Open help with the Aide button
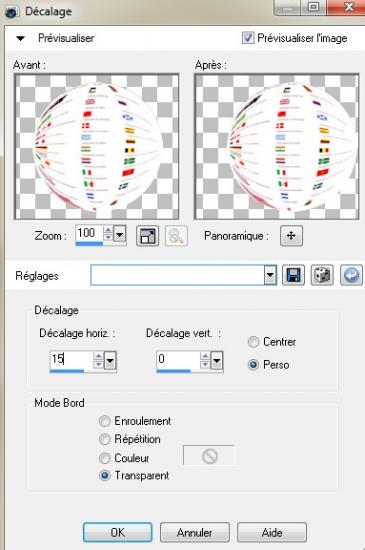 coord(272,532)
